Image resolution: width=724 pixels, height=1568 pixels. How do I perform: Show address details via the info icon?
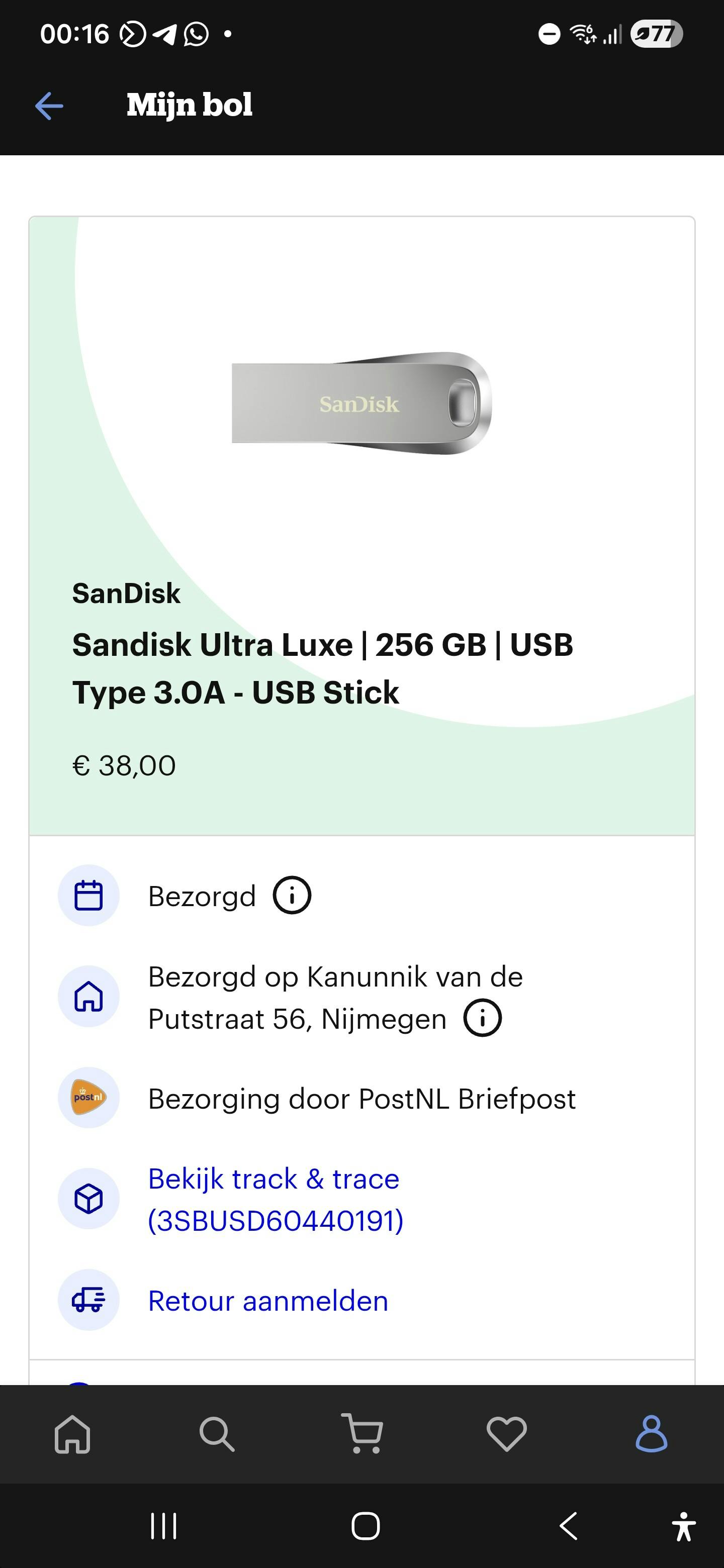pos(482,1017)
